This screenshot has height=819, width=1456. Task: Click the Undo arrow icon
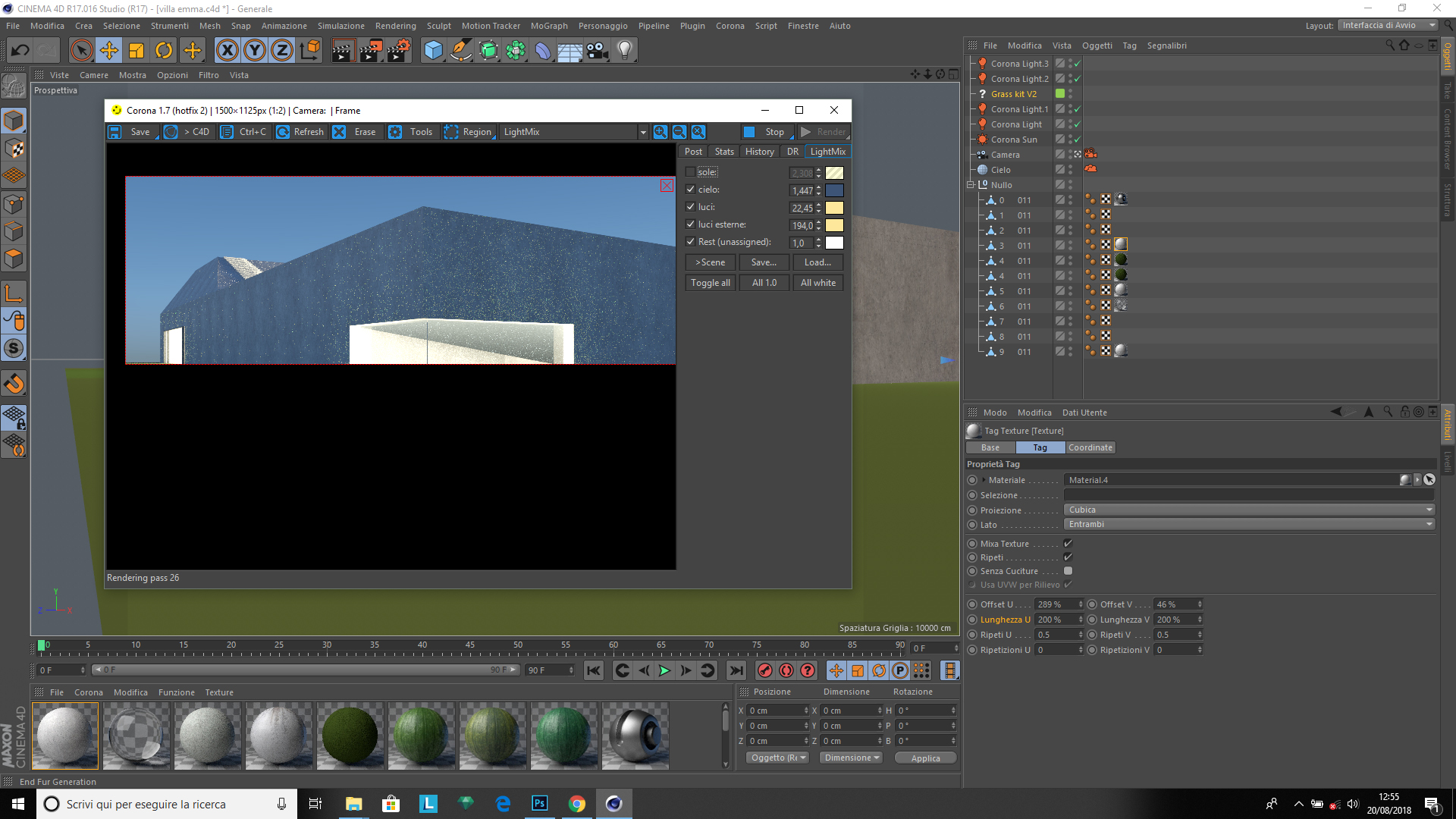pyautogui.click(x=20, y=51)
